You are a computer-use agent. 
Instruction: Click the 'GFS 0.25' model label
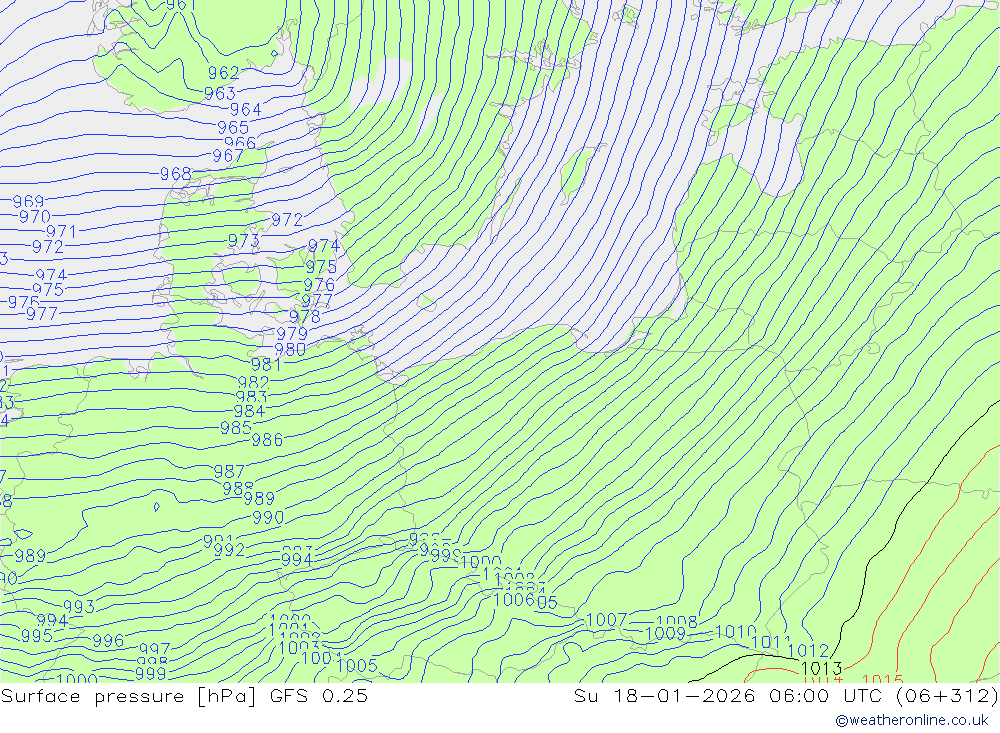pos(319,695)
